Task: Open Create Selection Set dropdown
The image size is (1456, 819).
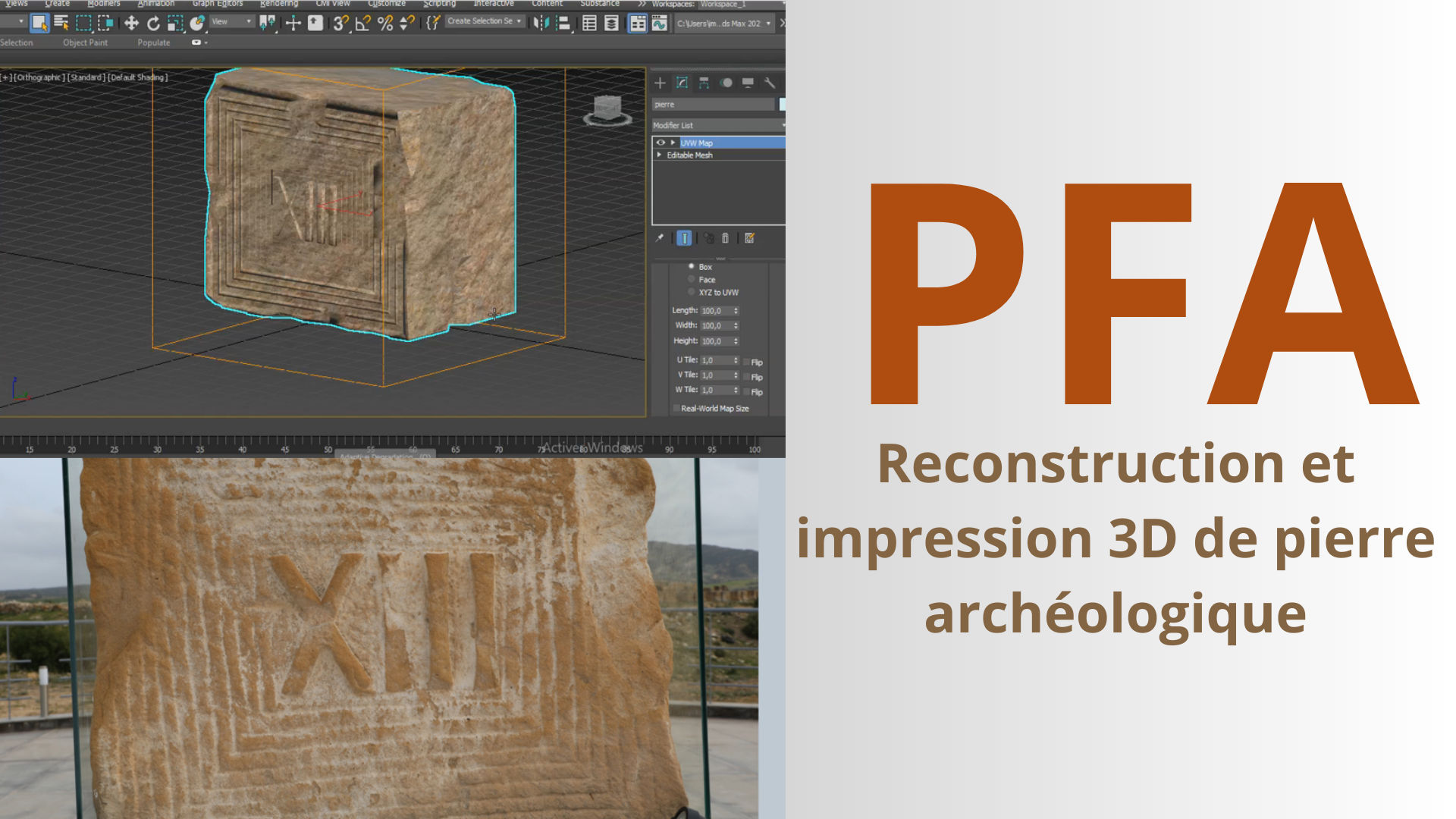Action: (x=484, y=21)
